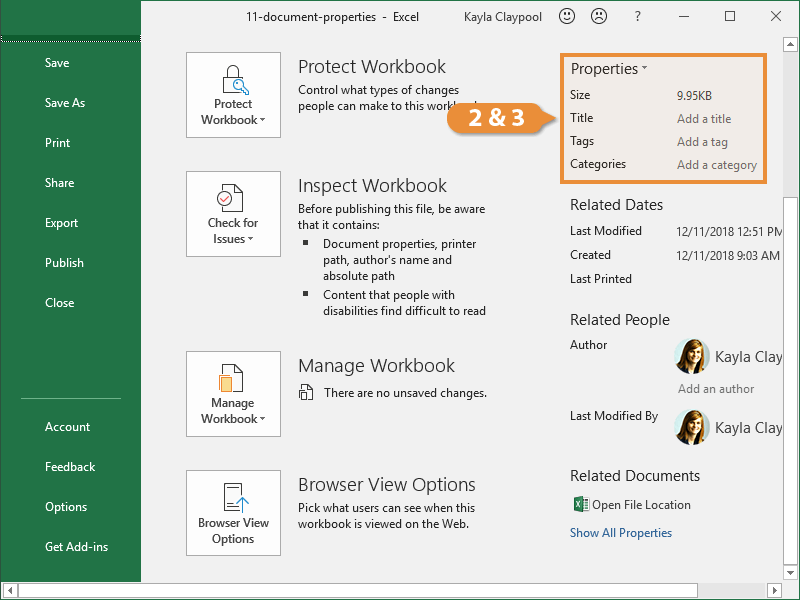This screenshot has width=800, height=600.
Task: Click the frowning face feedback icon
Action: tap(598, 16)
